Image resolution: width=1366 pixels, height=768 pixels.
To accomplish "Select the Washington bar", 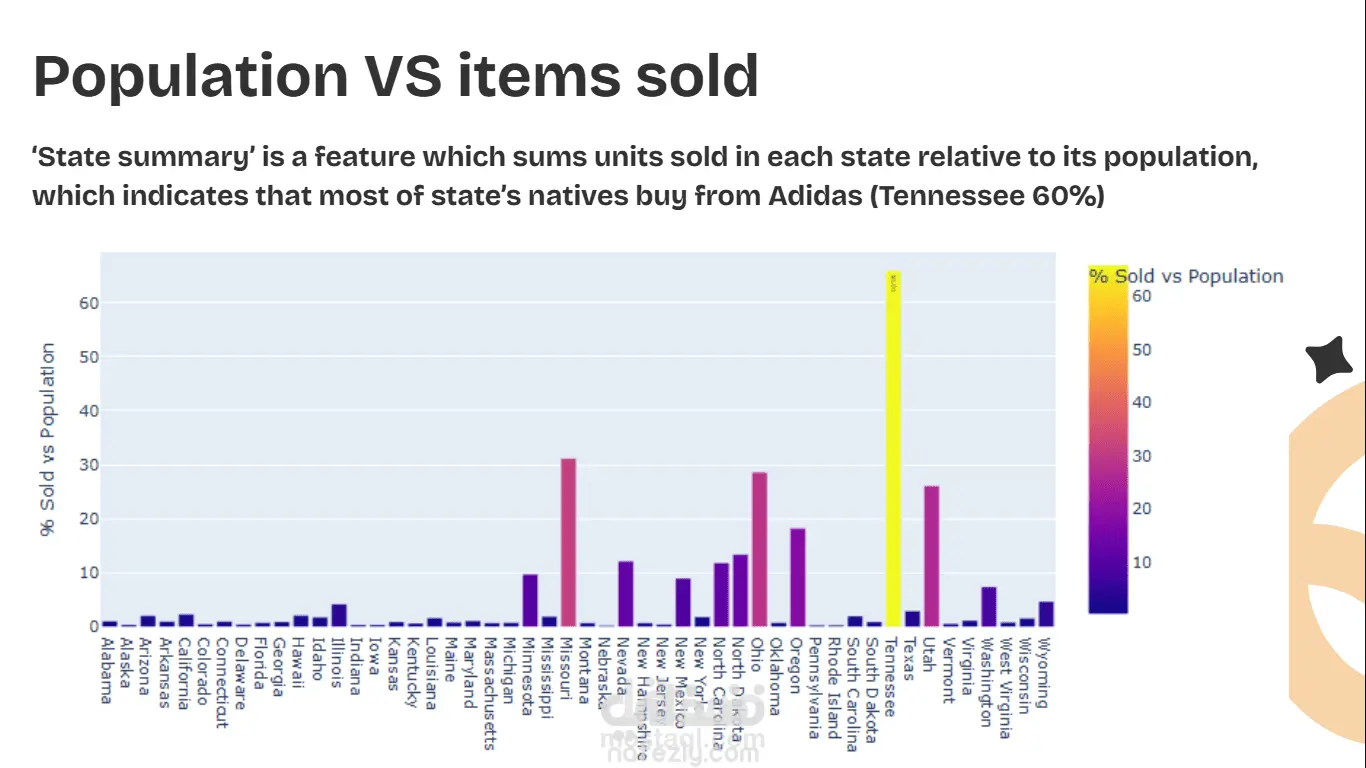I will click(x=989, y=606).
